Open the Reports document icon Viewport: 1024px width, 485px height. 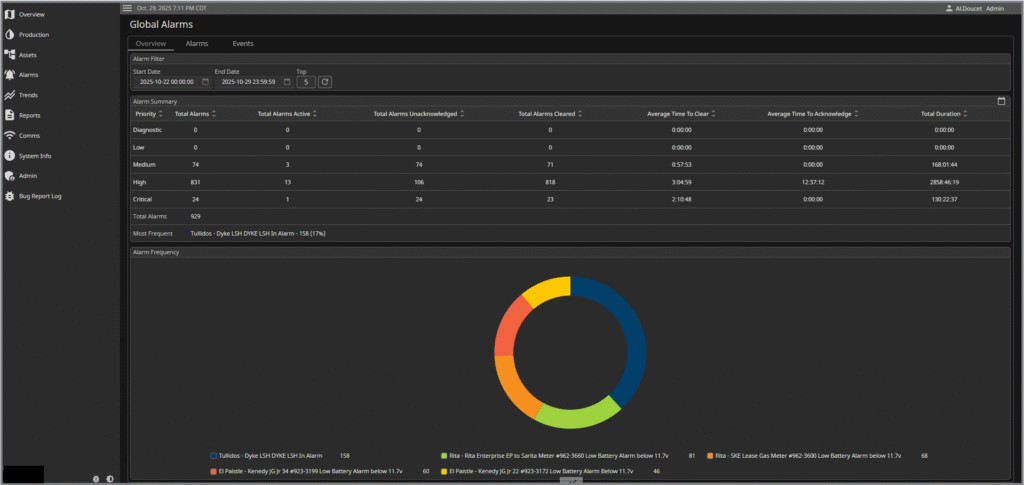click(9, 116)
